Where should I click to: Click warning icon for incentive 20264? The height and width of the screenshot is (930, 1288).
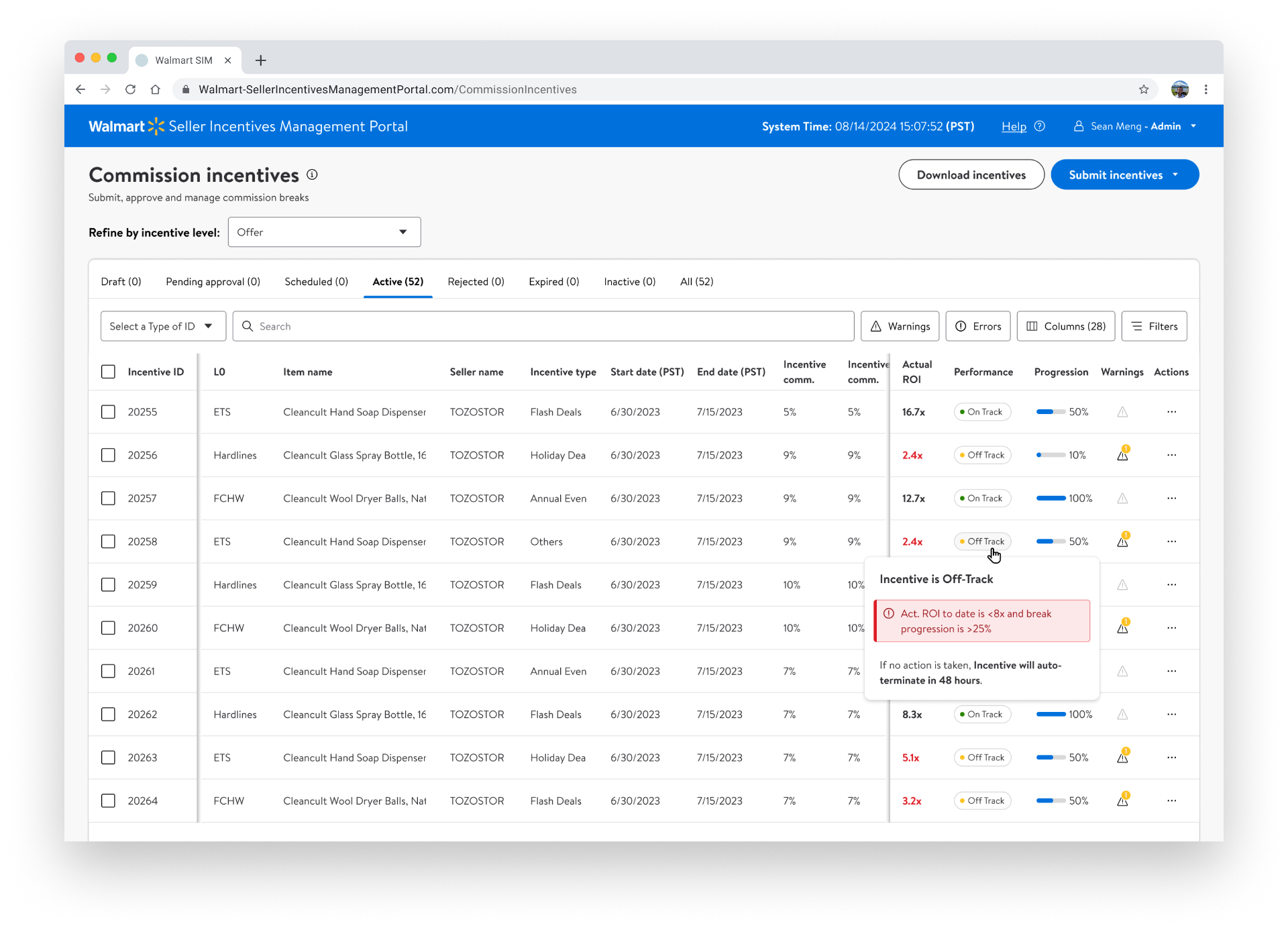[x=1123, y=800]
